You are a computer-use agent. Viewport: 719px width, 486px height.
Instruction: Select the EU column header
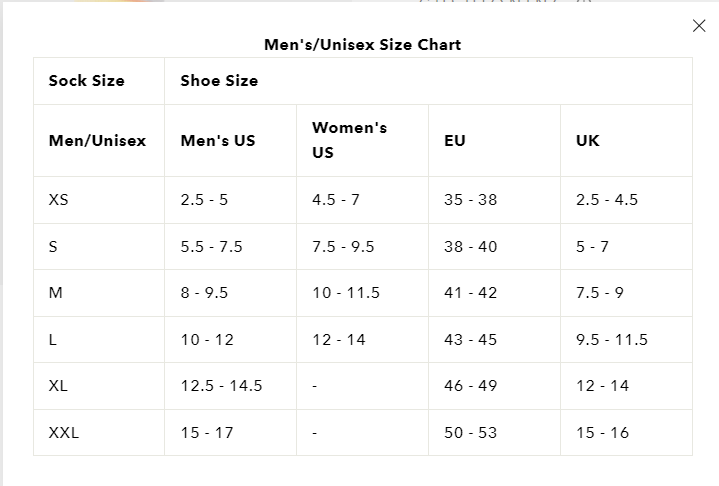pyautogui.click(x=455, y=141)
